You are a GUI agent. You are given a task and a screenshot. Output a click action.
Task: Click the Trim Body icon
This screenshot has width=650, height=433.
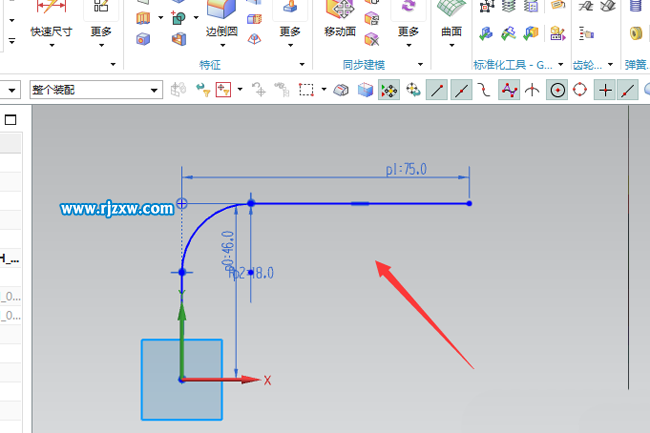click(x=179, y=39)
